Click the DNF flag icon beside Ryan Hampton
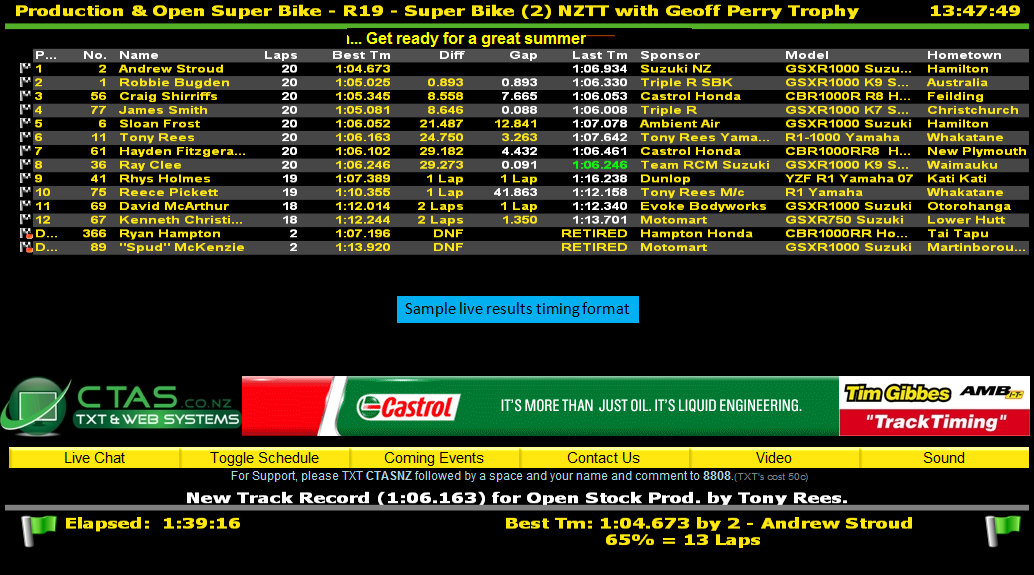The height and width of the screenshot is (575, 1034). click(x=26, y=233)
